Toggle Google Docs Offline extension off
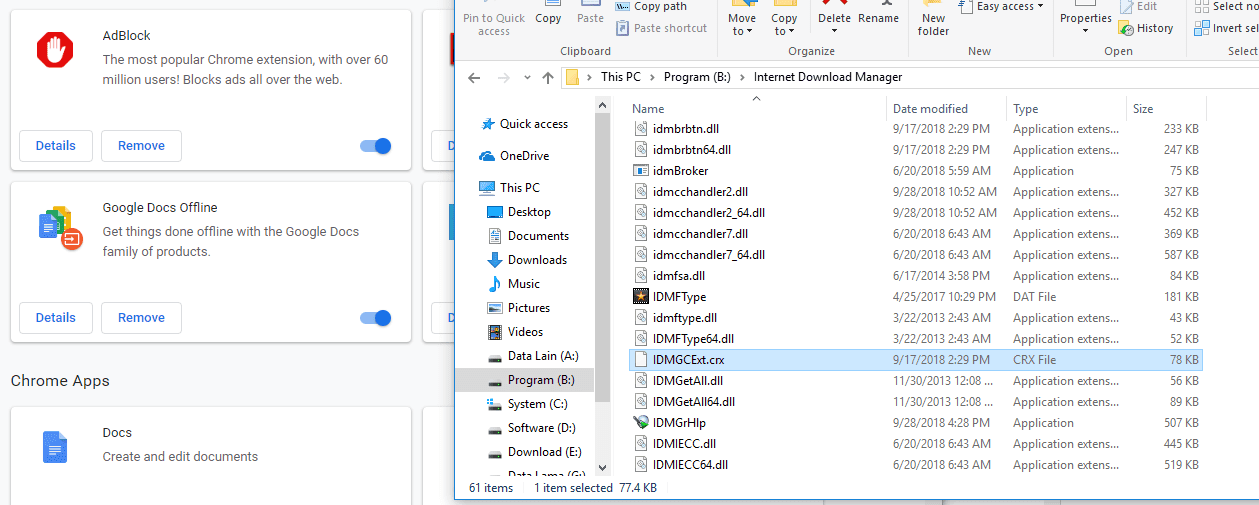 [x=375, y=318]
